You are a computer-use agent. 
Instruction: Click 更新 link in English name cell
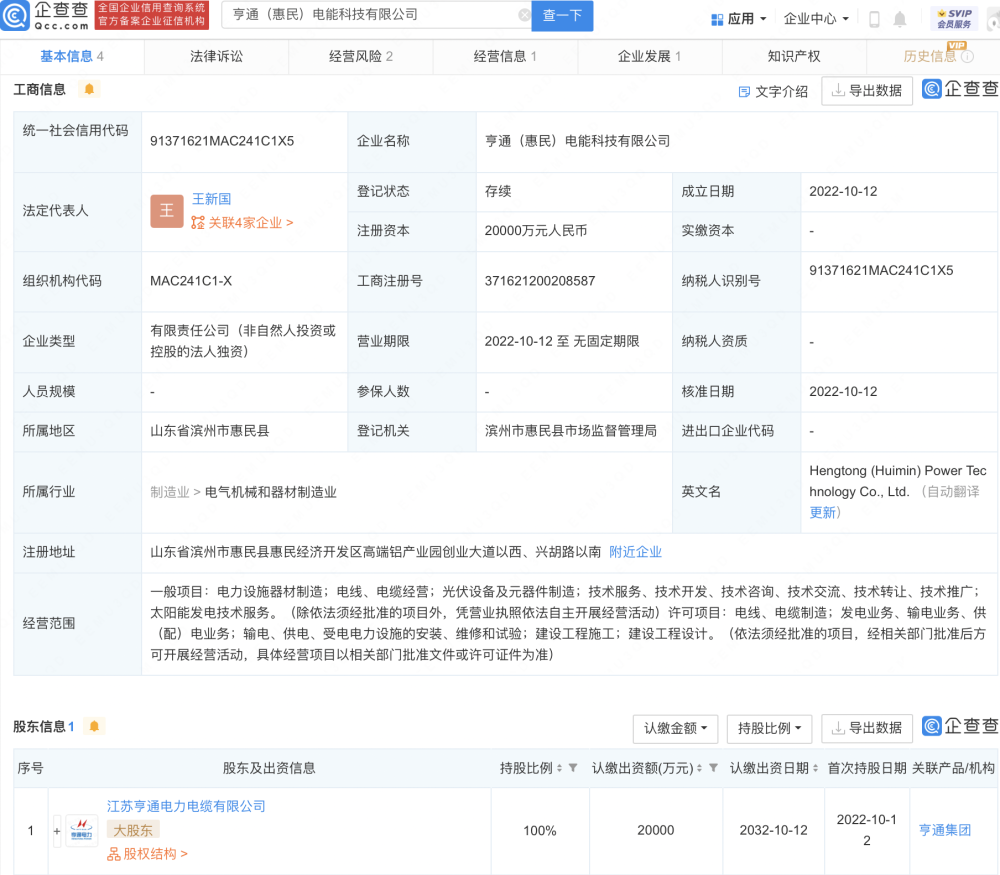pyautogui.click(x=822, y=513)
